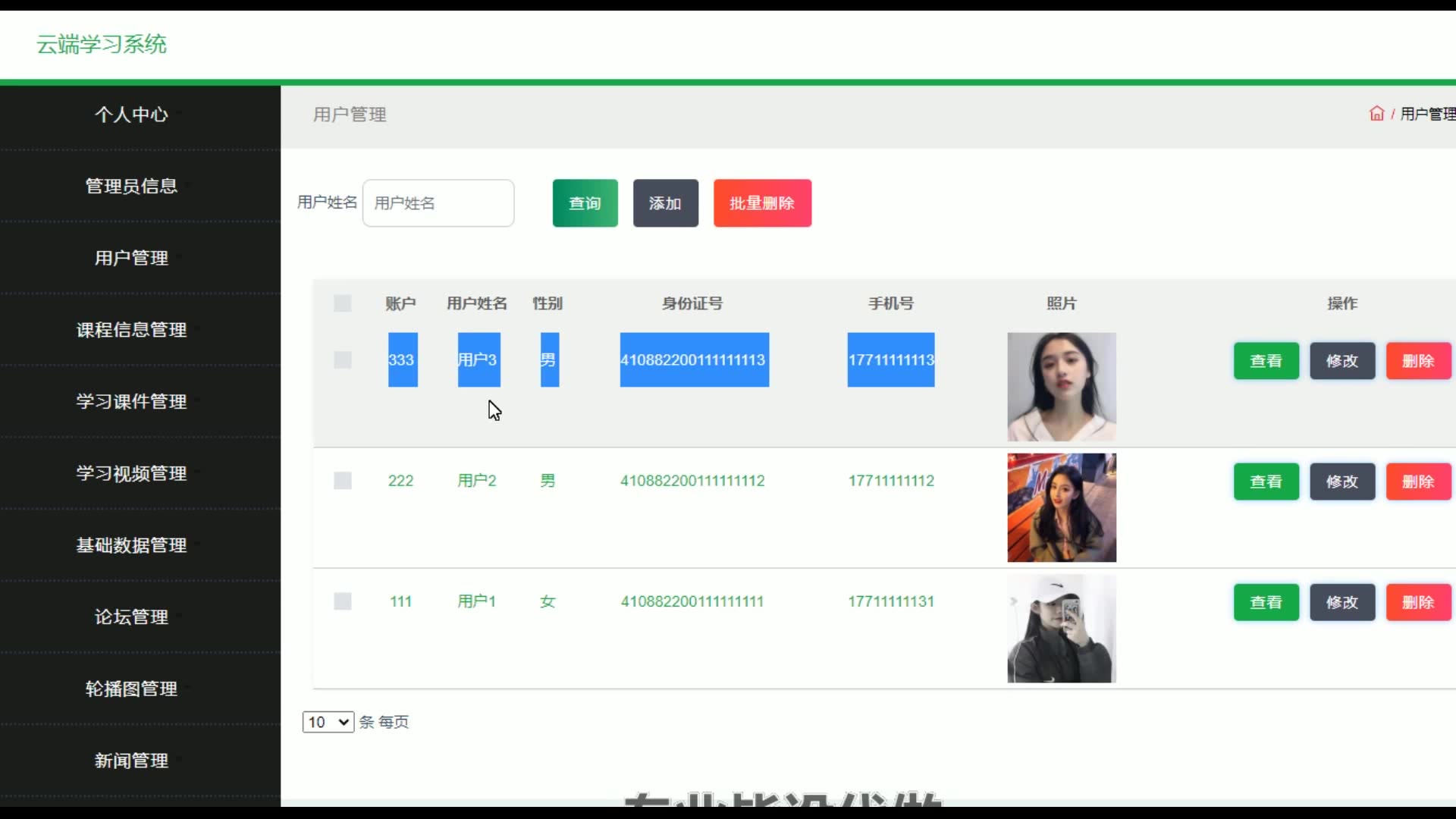Tick the checkbox for account 111
1456x819 pixels.
pyautogui.click(x=343, y=601)
